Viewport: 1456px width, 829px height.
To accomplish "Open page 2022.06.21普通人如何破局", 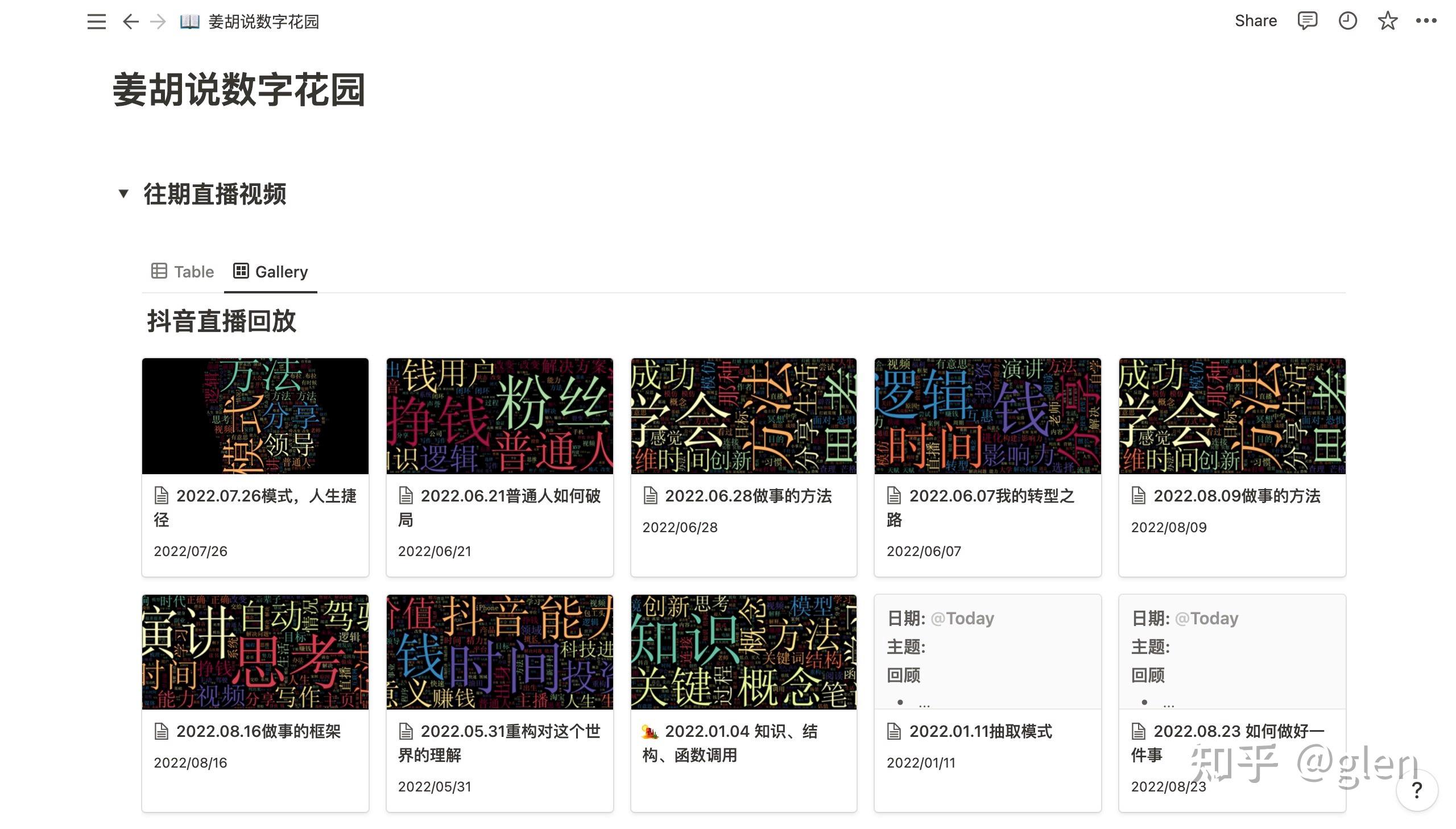I will (499, 507).
